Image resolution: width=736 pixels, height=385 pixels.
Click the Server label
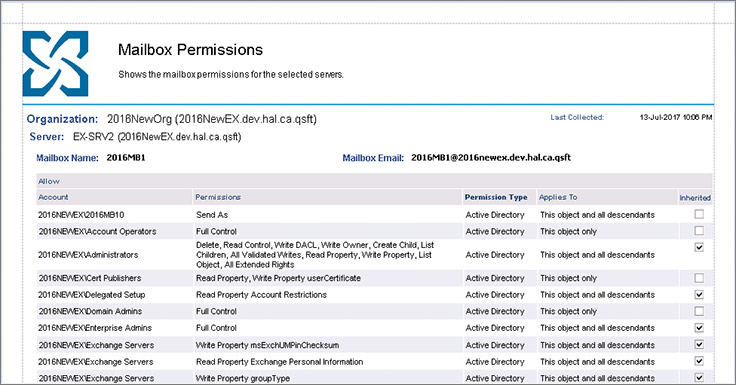(x=46, y=137)
